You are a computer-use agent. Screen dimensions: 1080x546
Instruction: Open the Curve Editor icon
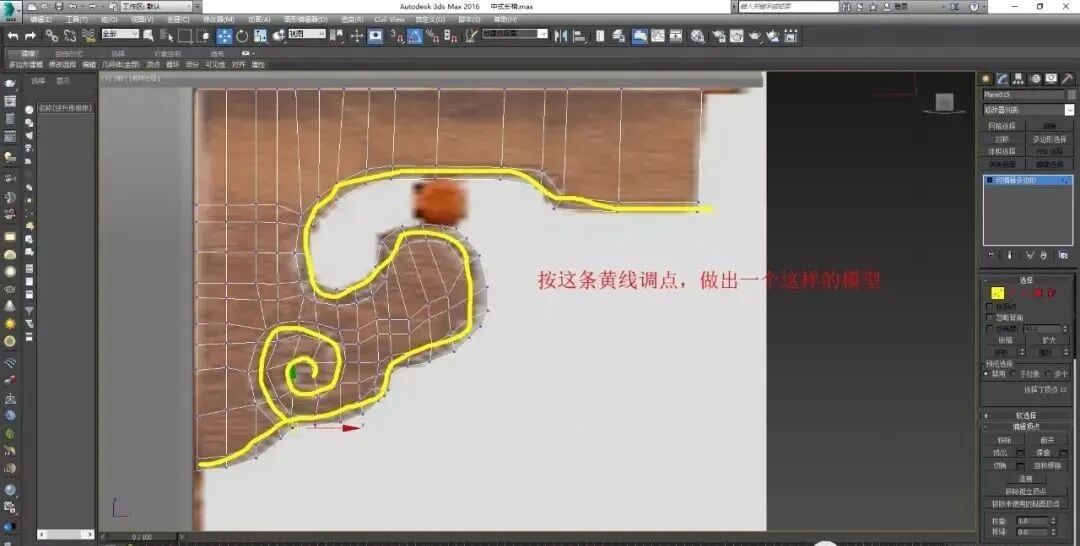658,36
